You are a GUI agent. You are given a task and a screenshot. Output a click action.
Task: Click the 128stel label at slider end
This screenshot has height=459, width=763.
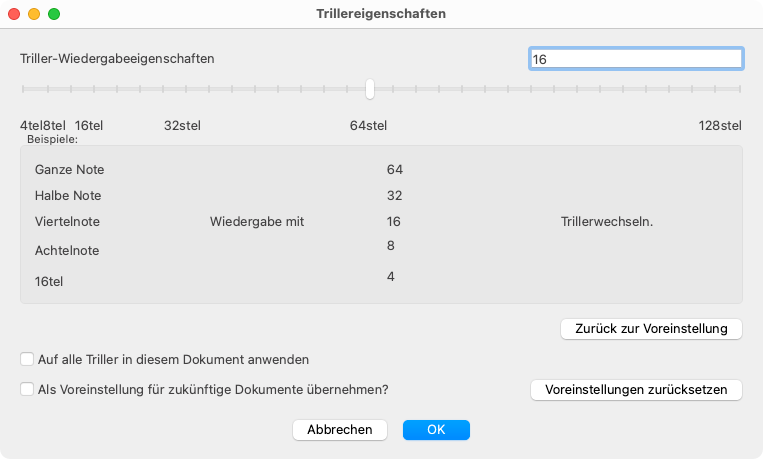(720, 125)
